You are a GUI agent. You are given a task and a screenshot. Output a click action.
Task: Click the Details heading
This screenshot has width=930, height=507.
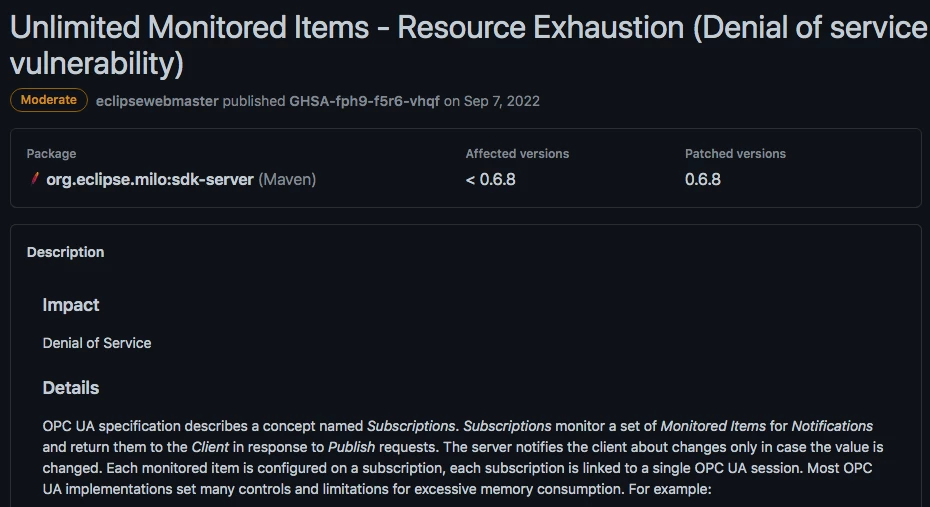click(x=71, y=387)
